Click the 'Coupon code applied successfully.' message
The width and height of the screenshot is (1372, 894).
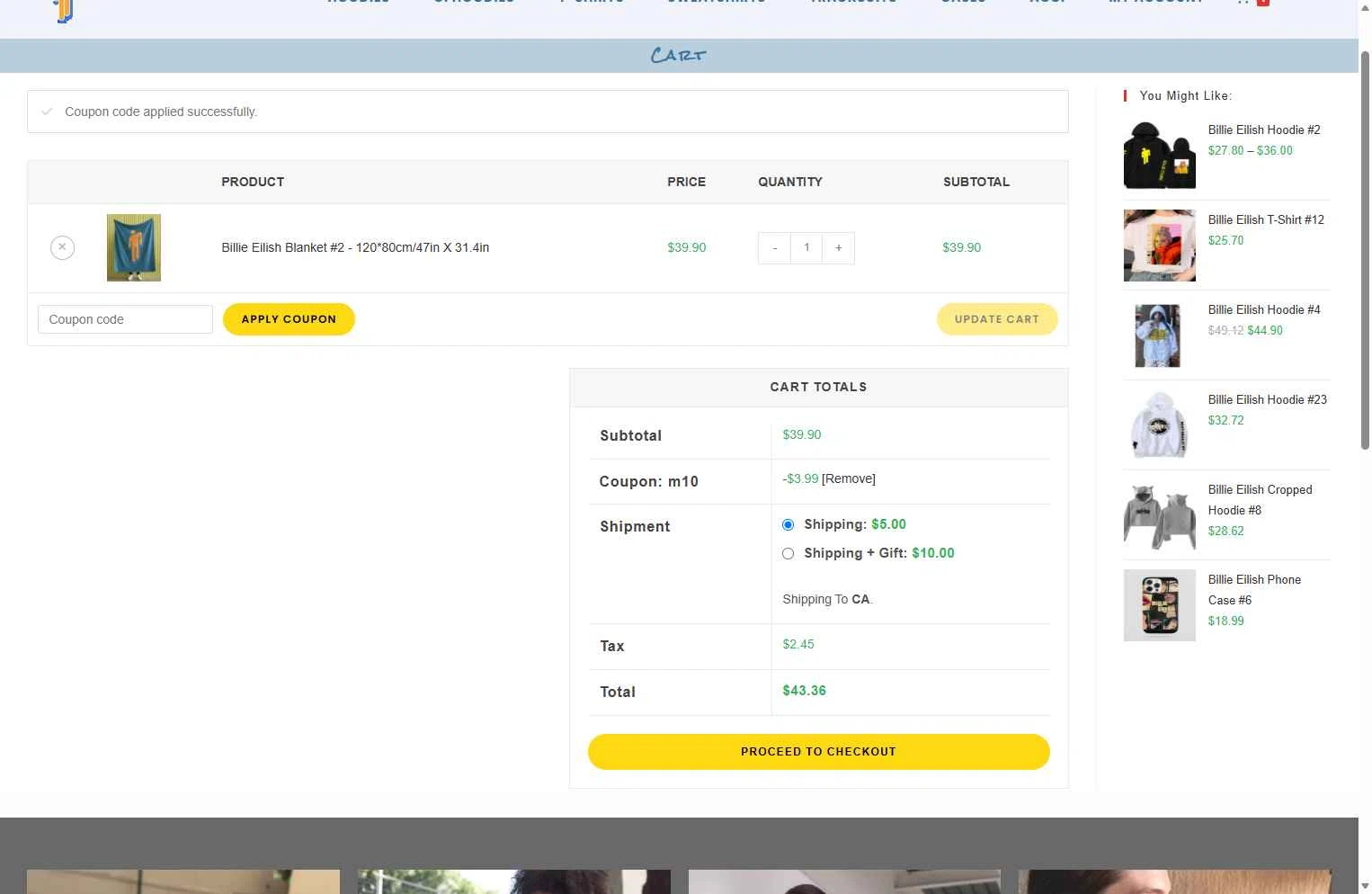[161, 112]
